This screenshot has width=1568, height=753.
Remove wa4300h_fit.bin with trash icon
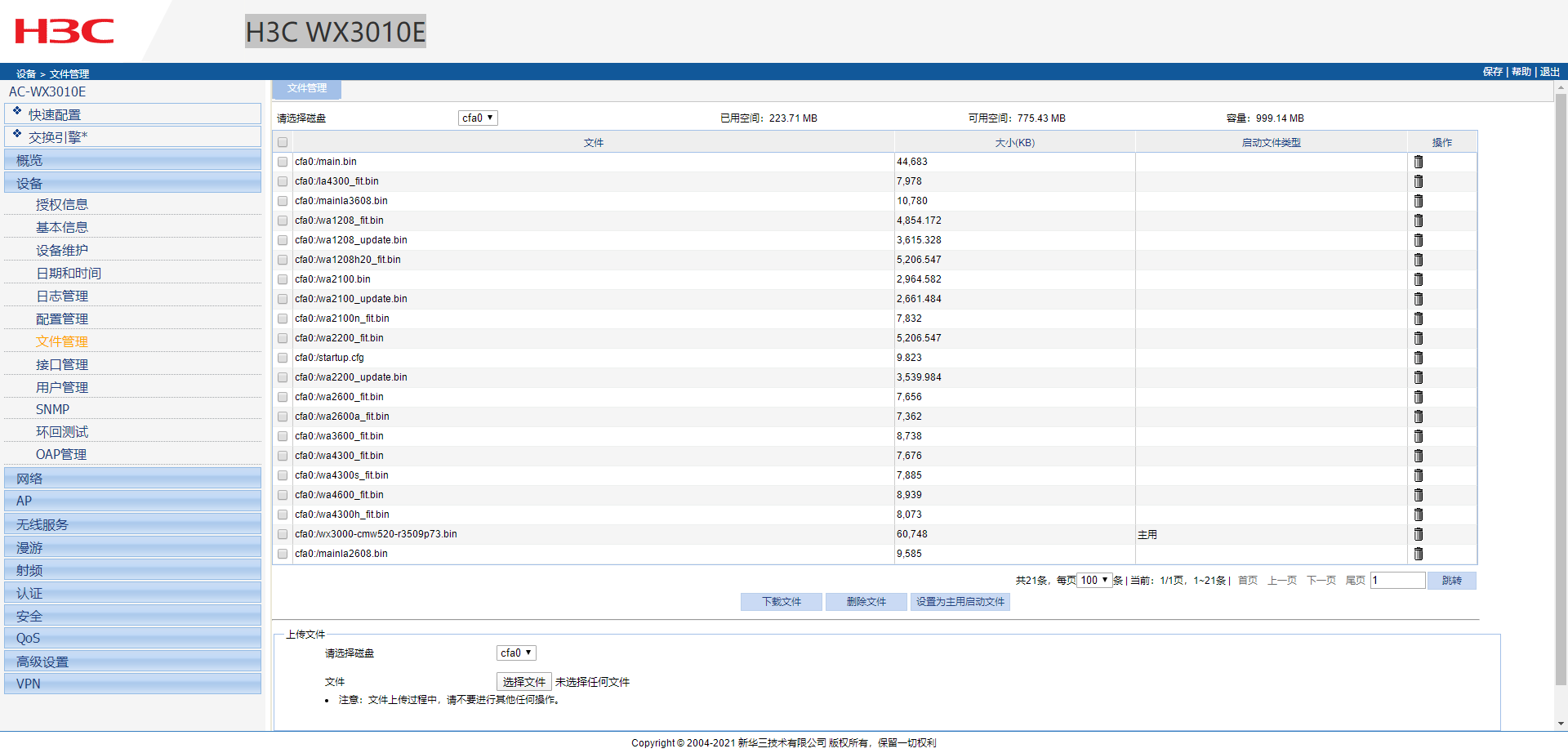1419,515
